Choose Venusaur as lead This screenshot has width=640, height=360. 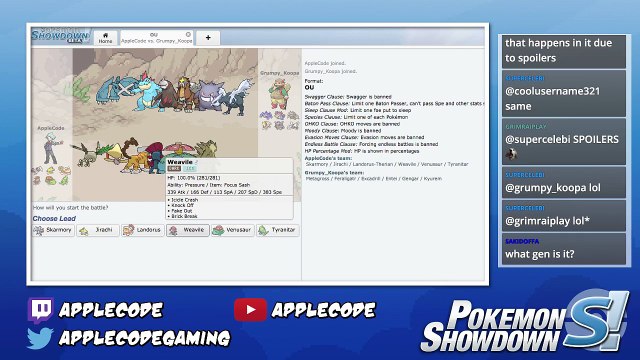pyautogui.click(x=233, y=230)
